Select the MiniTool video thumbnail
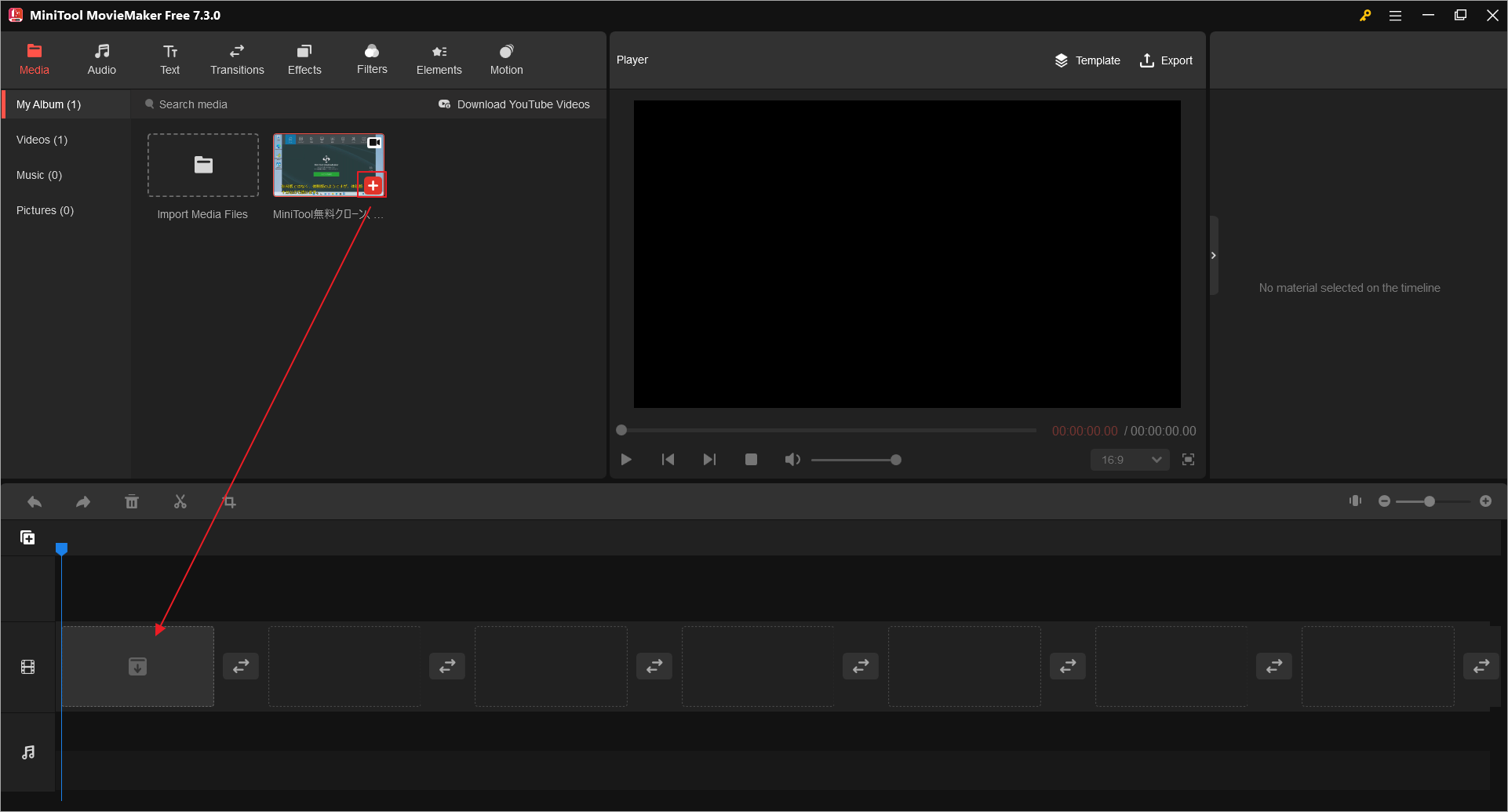 329,165
